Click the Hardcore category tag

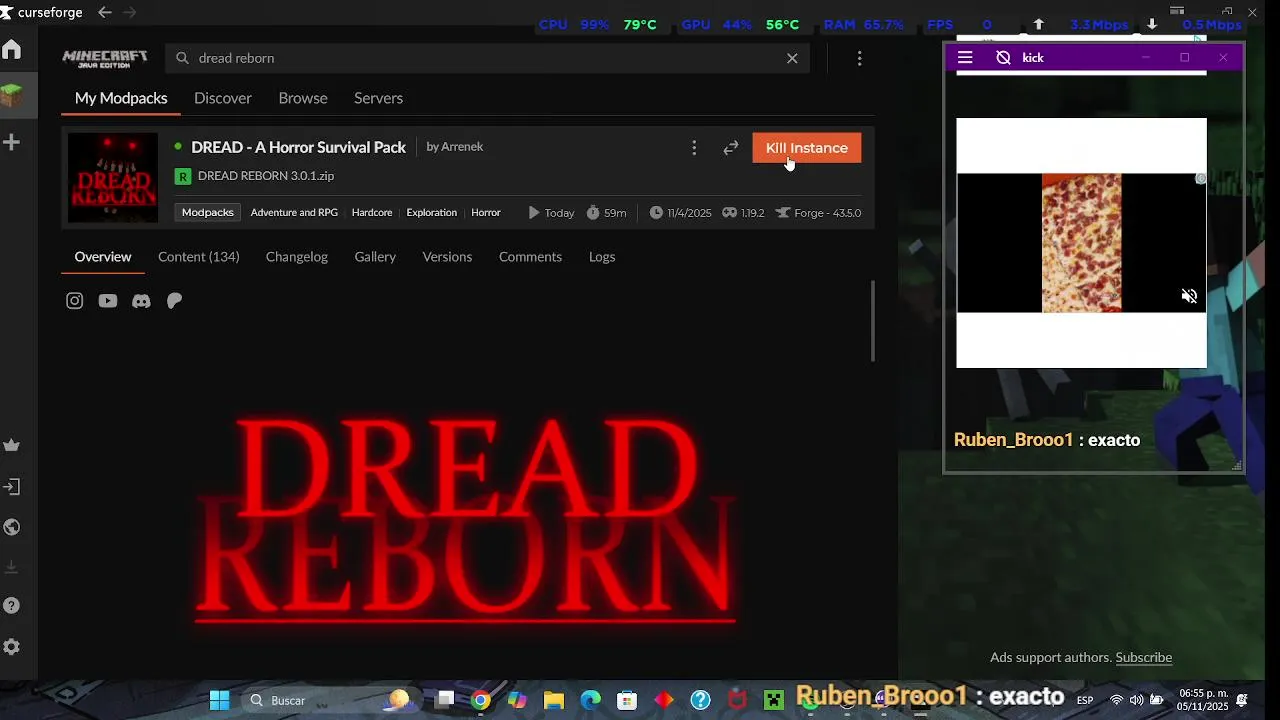(x=372, y=212)
